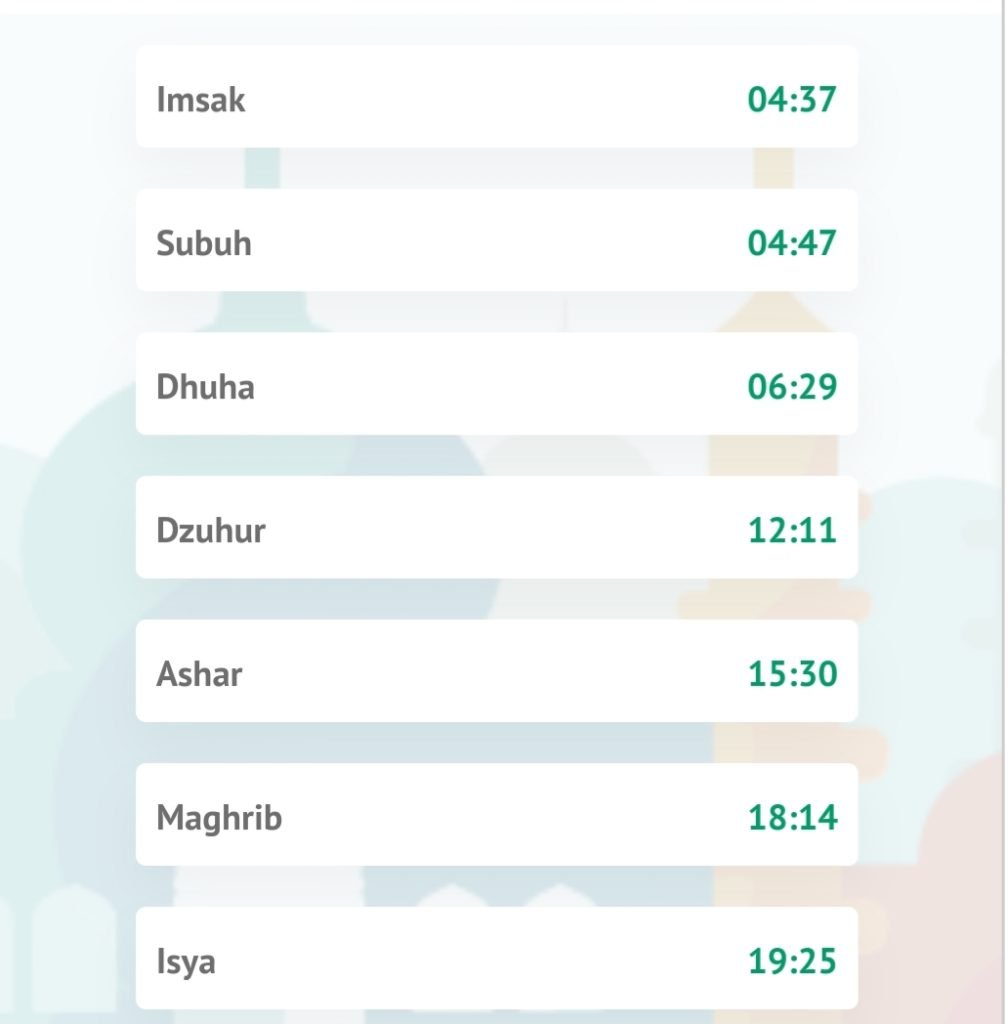This screenshot has width=1008, height=1024.
Task: Click the 15:30 Ashar time
Action: tap(792, 674)
